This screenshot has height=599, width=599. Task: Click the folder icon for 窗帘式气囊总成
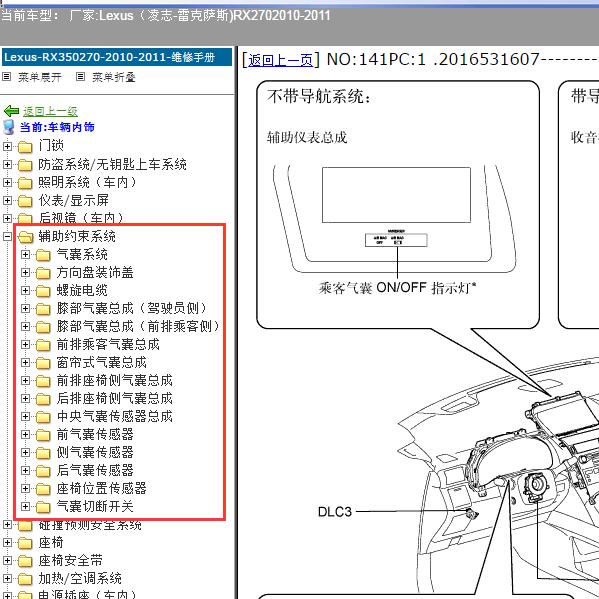click(x=43, y=363)
